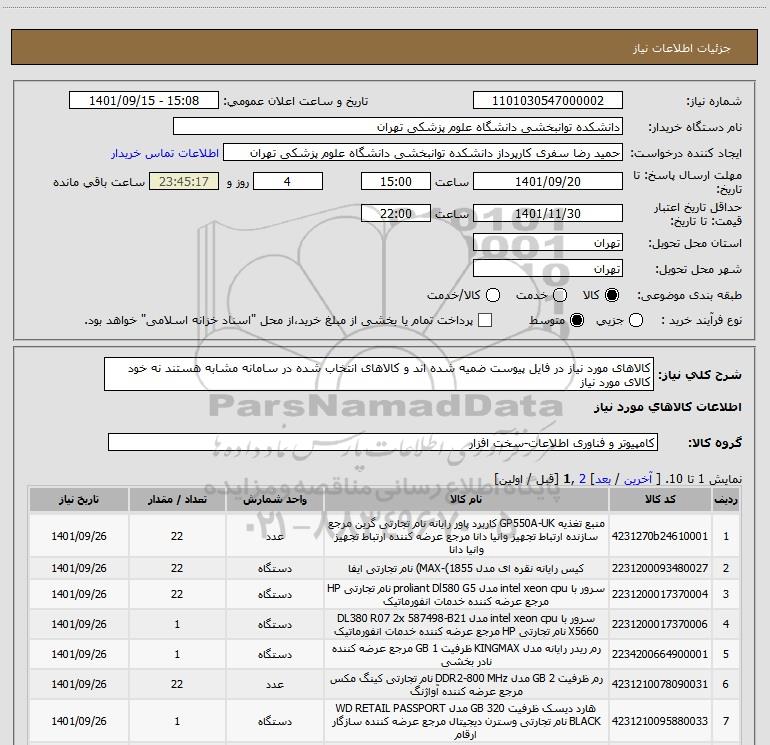Select the کالا radio button

612,295
